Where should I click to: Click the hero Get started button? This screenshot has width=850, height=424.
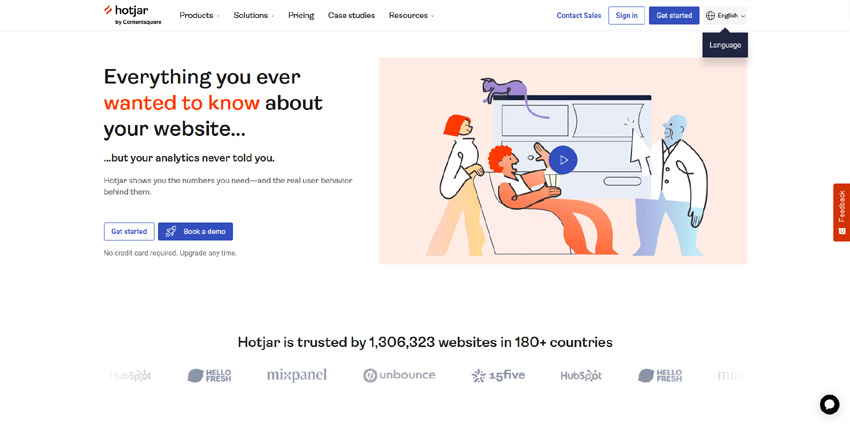[129, 232]
